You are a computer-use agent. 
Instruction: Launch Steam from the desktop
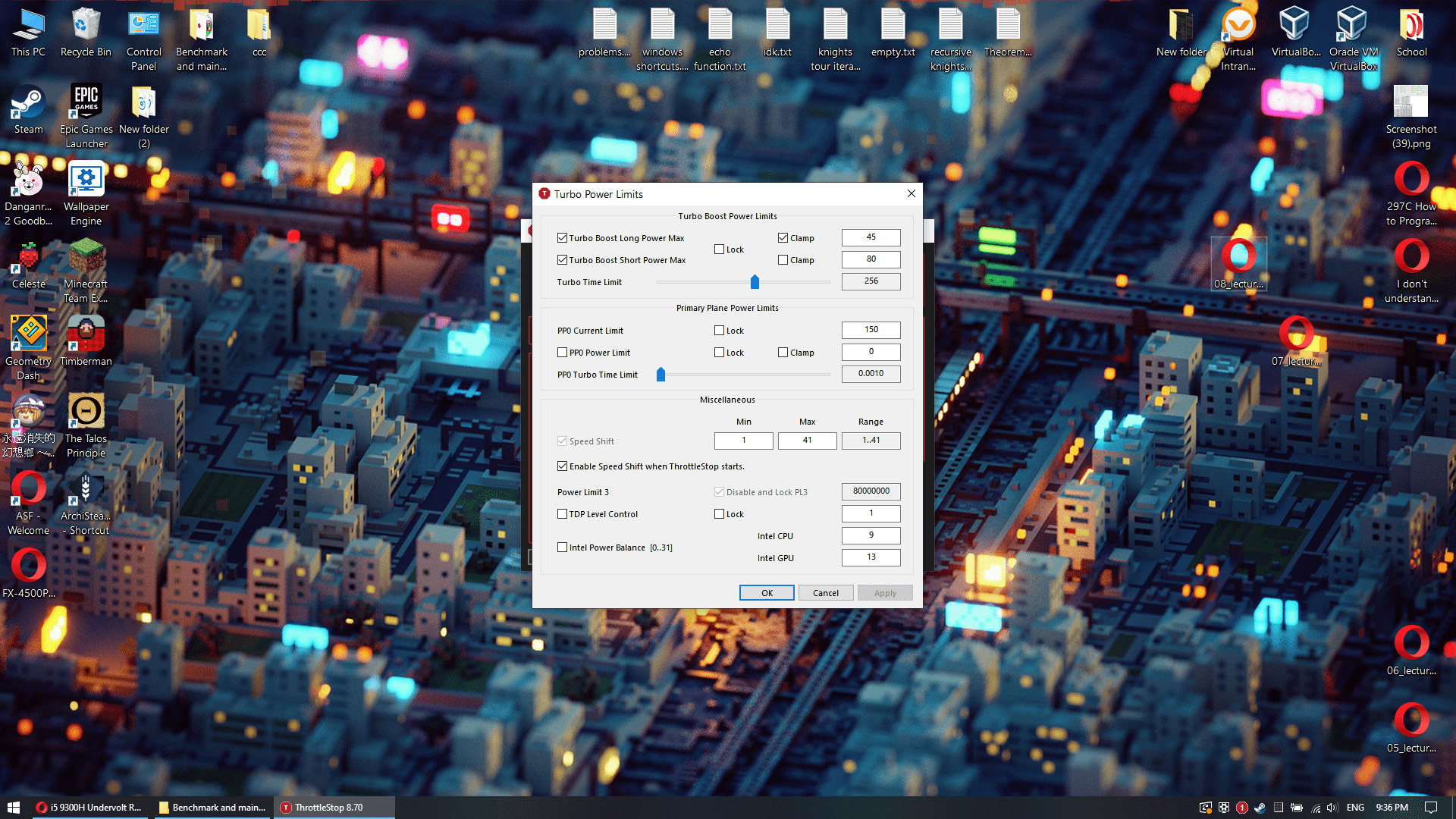[x=27, y=102]
